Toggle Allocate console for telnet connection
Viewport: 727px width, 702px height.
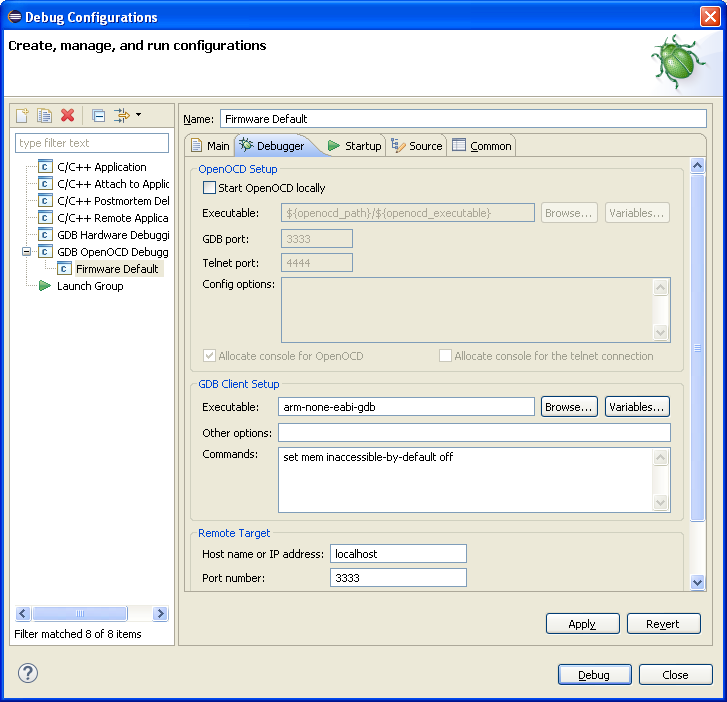pyautogui.click(x=445, y=356)
